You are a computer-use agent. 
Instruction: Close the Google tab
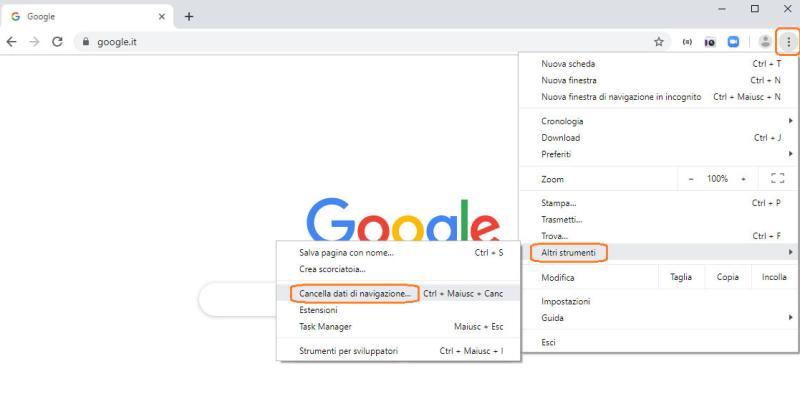162,16
